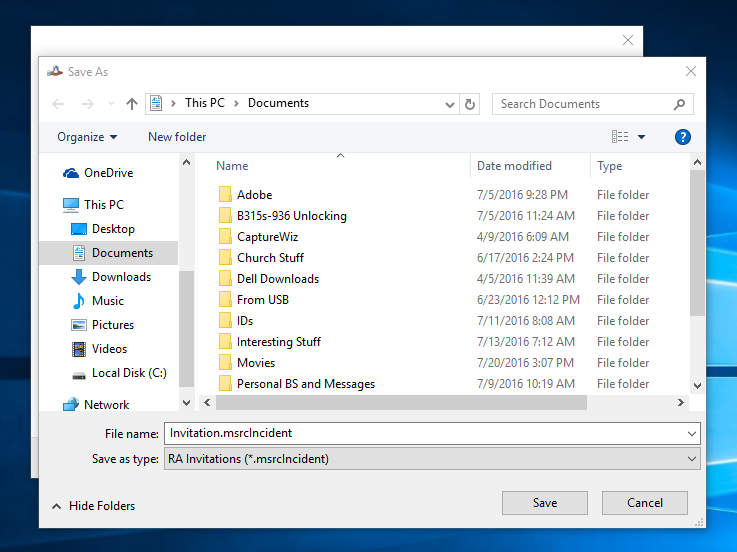Screen dimensions: 737x552
Task: Expand the address bar history dropdown
Action: 450,104
